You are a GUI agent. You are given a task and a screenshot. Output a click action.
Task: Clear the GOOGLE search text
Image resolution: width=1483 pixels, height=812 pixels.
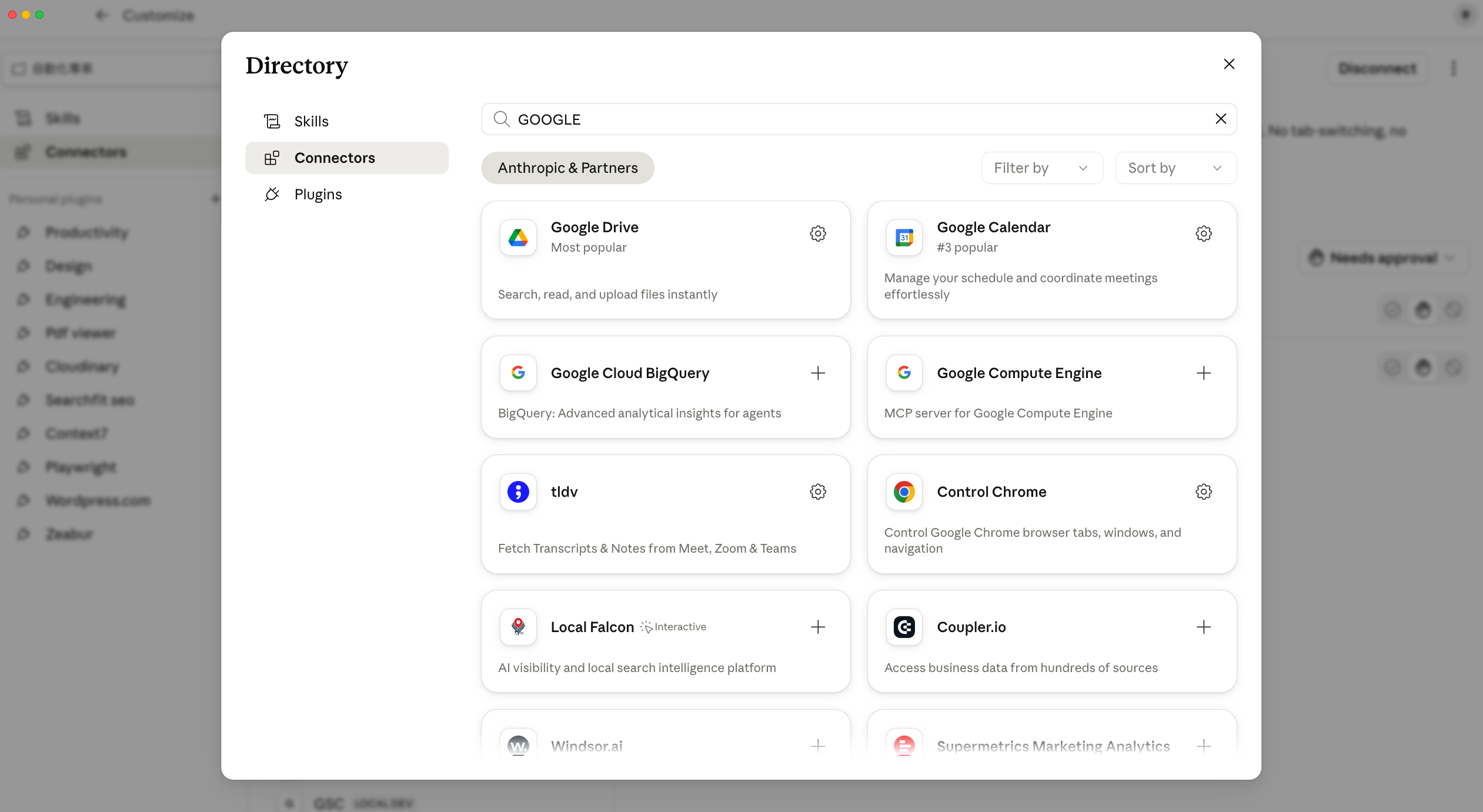(x=1221, y=119)
